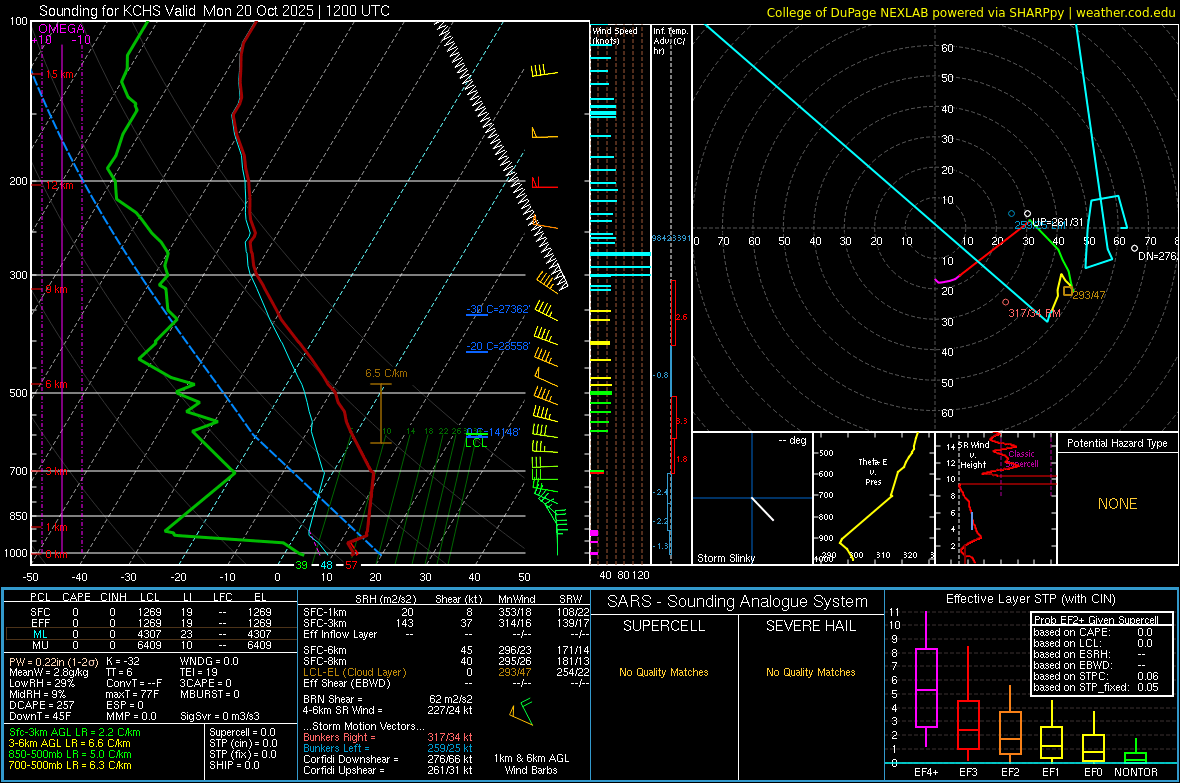
Task: Click the Theta-E v. Pres label
Action: tap(873, 471)
